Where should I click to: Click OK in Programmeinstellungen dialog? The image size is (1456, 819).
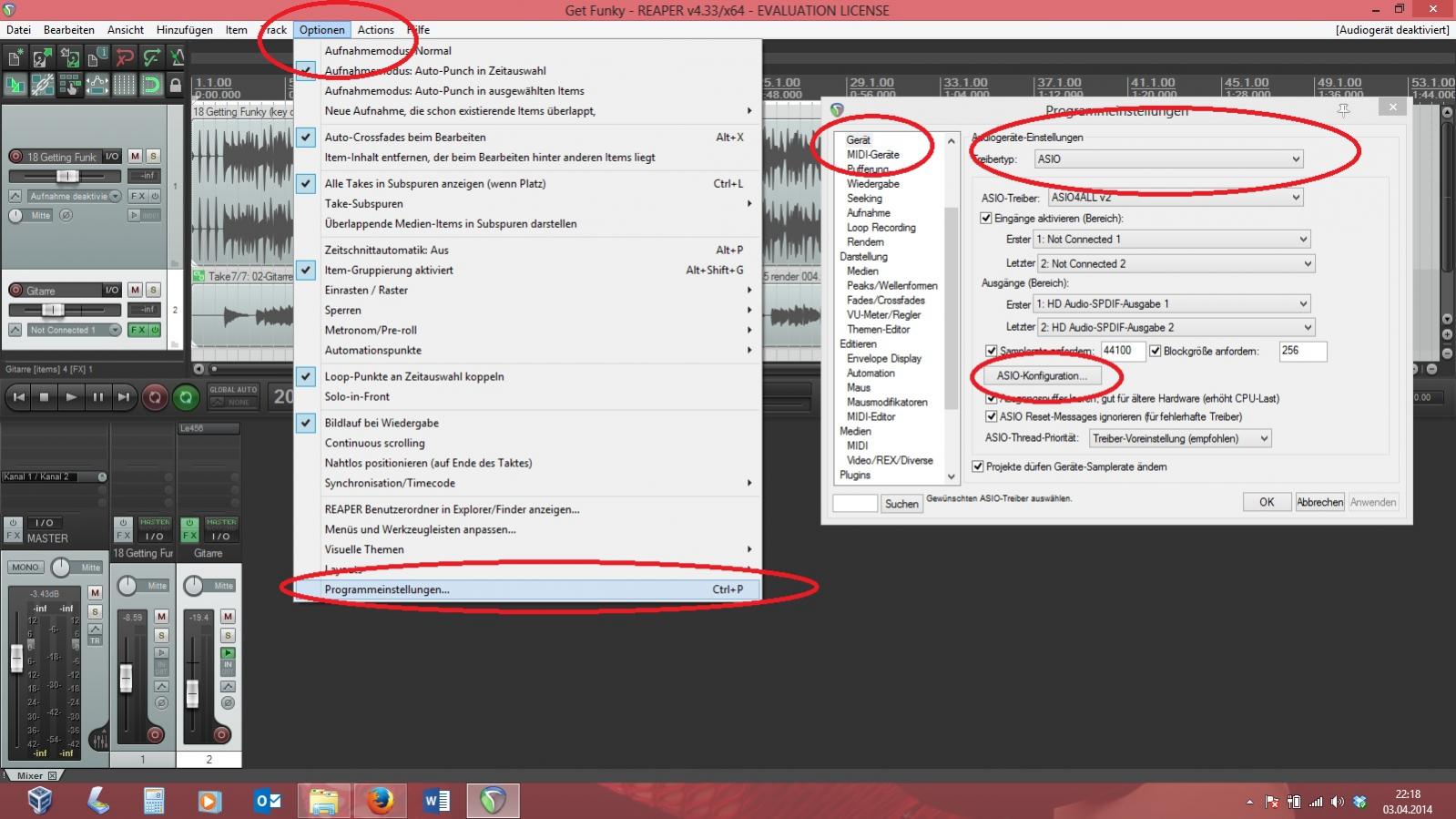pyautogui.click(x=1267, y=502)
